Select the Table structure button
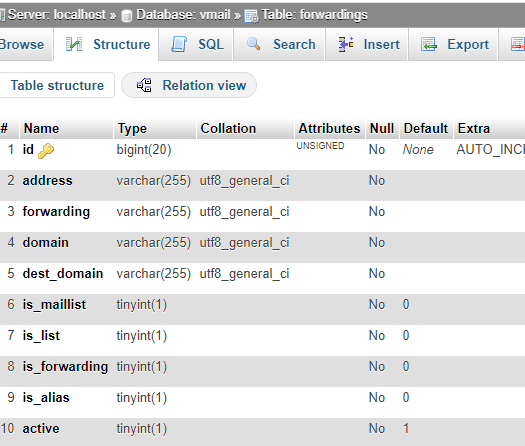The height and width of the screenshot is (446, 525). 57,85
